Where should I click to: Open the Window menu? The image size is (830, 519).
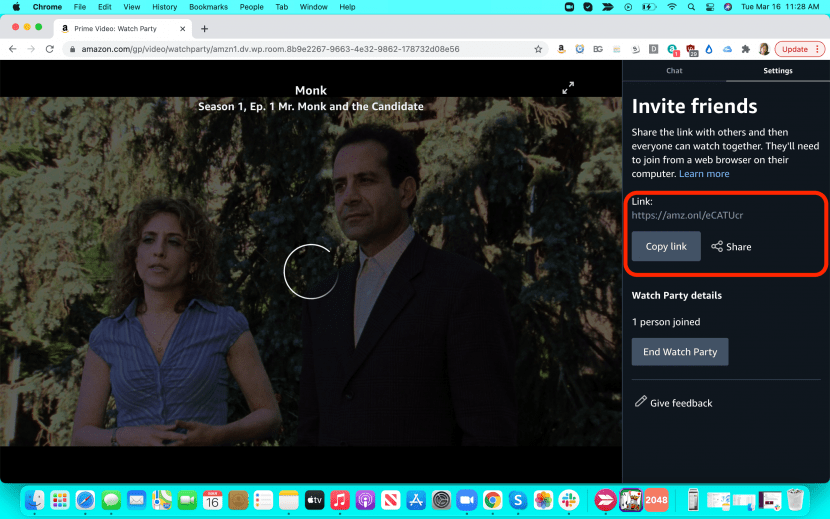(x=313, y=7)
